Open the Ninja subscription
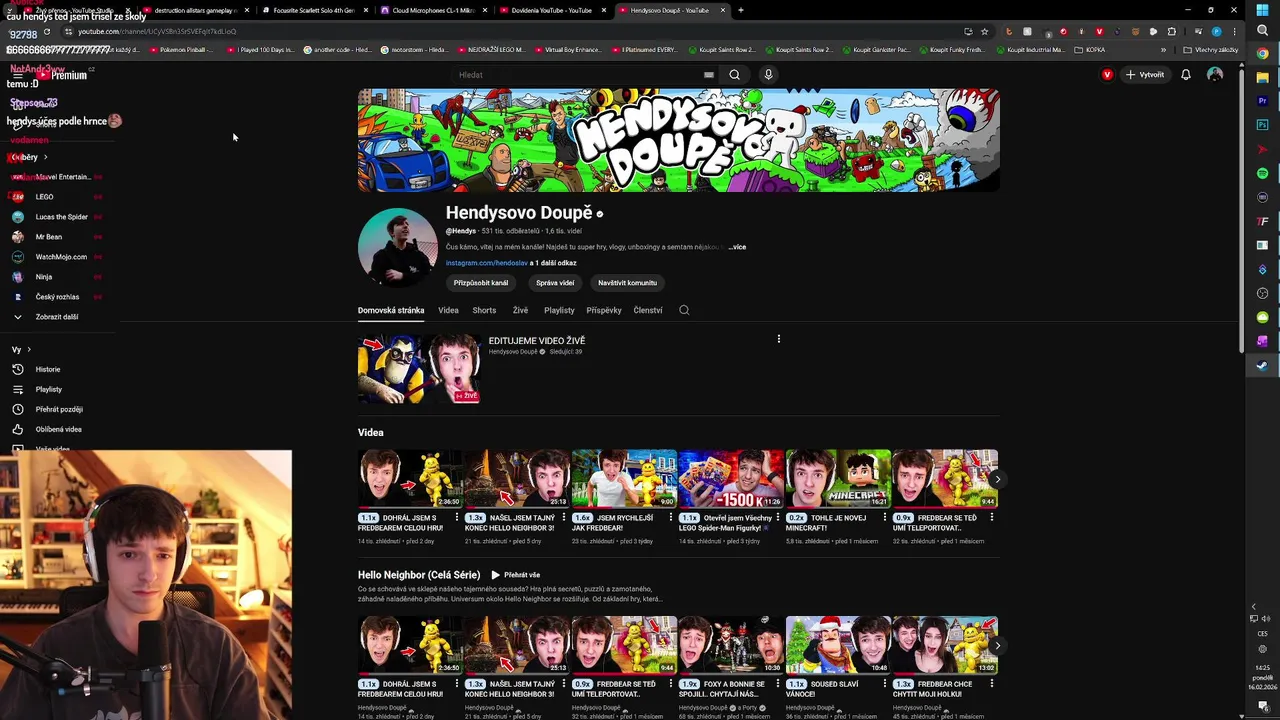Viewport: 1280px width, 720px height. 44,277
